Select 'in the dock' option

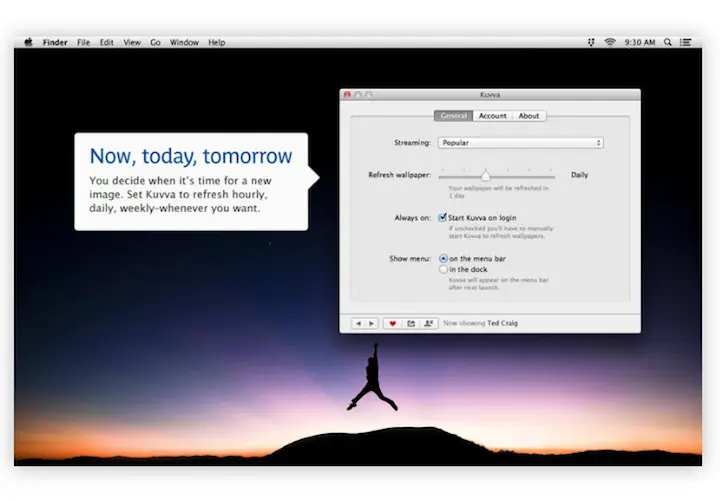443,269
